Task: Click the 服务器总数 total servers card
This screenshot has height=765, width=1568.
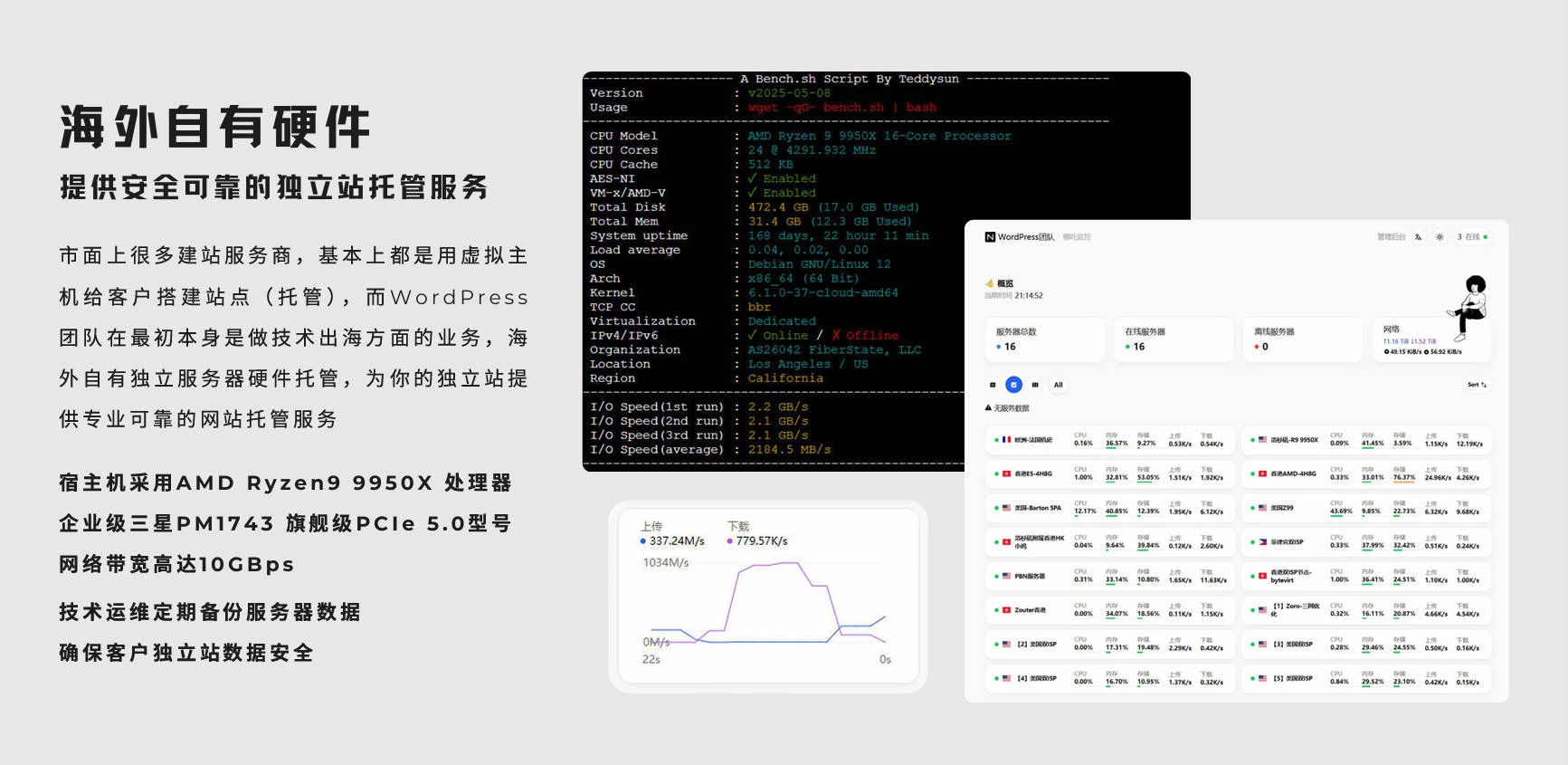Action: 1044,339
